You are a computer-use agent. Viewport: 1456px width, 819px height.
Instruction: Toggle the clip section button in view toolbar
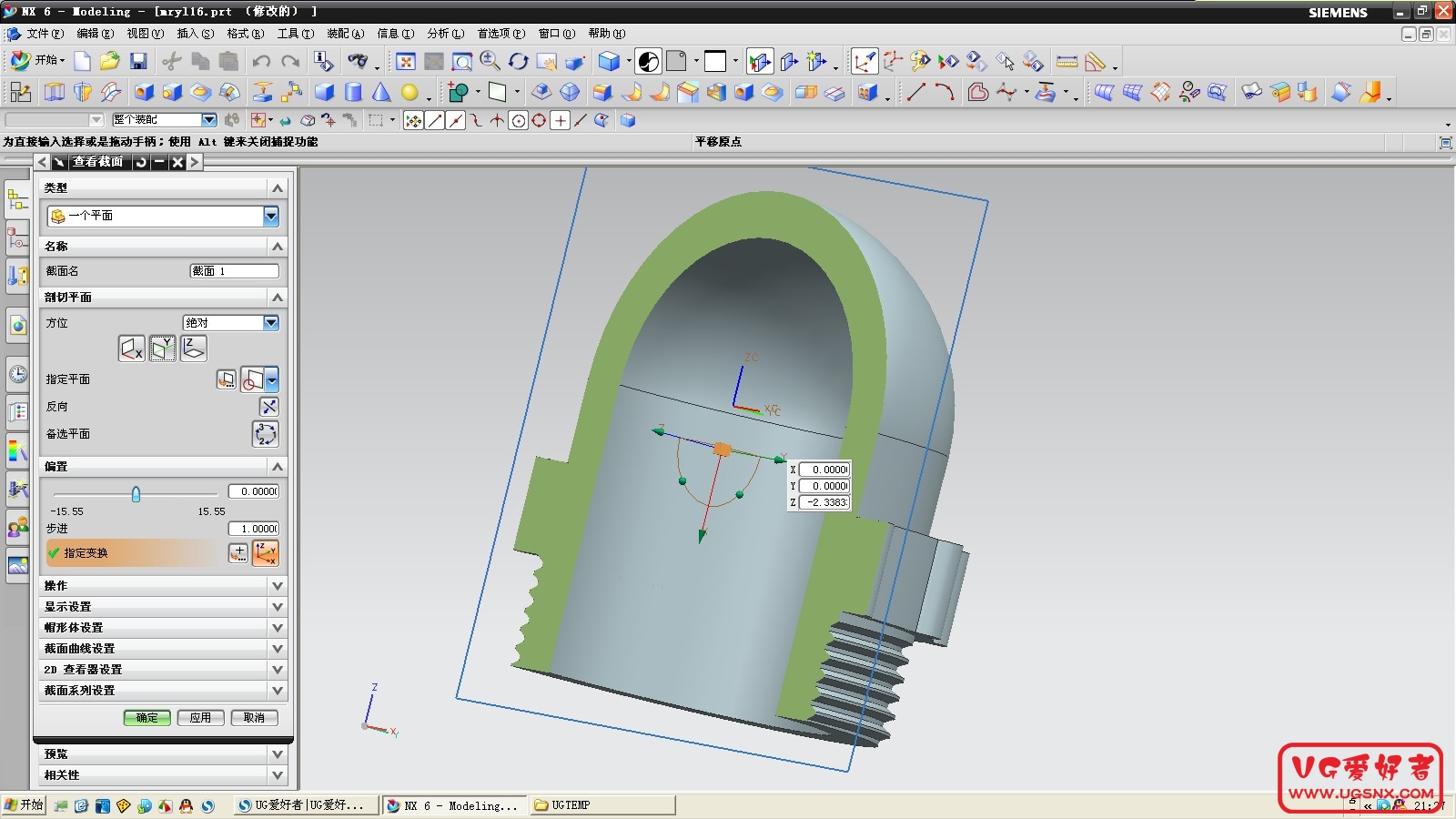click(x=760, y=61)
